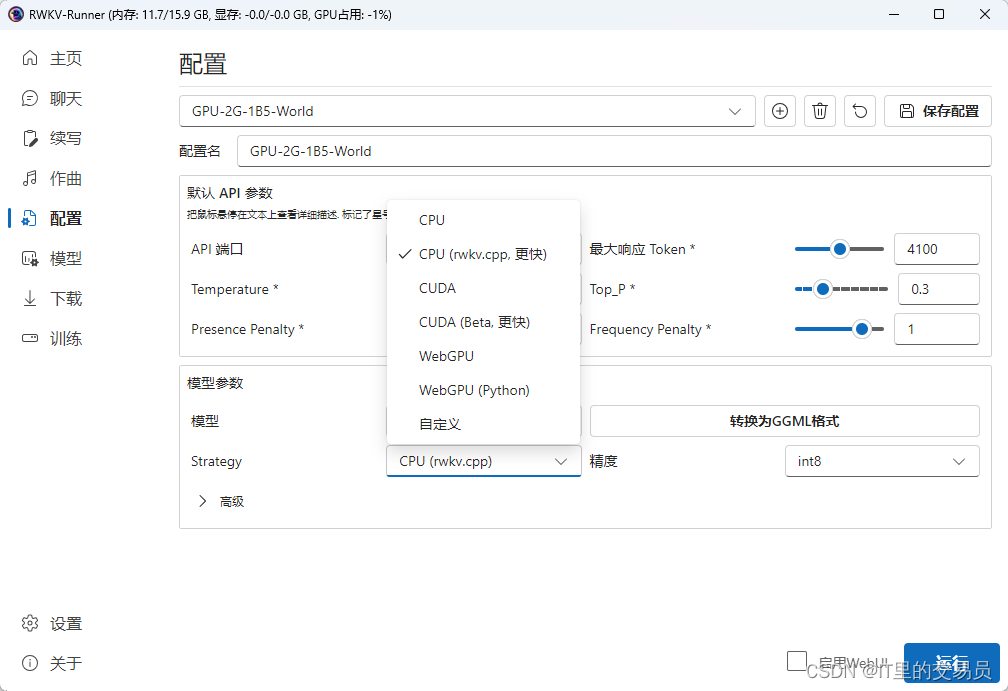The height and width of the screenshot is (691, 1008).
Task: Enable the 启用WebUI checkbox
Action: point(797,661)
